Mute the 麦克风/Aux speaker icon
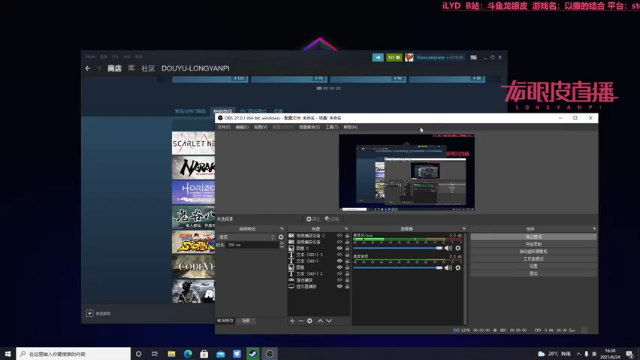 [448, 248]
